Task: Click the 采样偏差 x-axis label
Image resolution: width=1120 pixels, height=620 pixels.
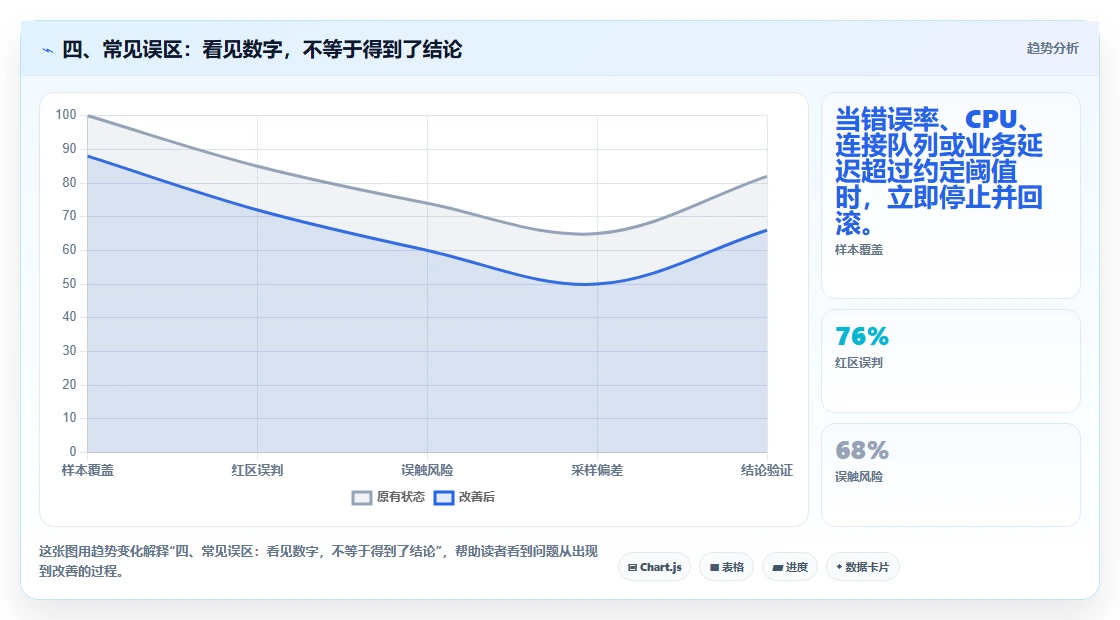Action: (597, 470)
